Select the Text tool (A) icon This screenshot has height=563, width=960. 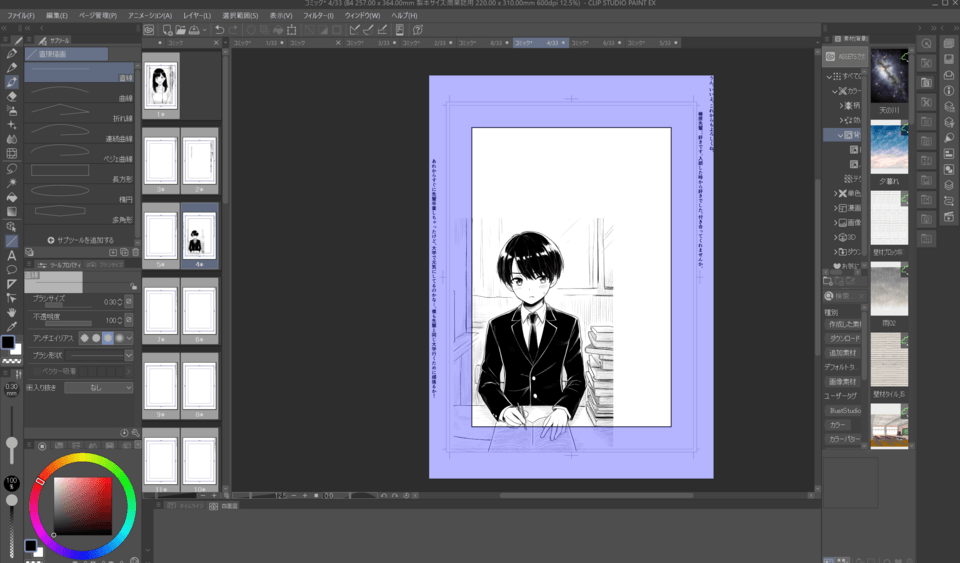click(x=11, y=255)
